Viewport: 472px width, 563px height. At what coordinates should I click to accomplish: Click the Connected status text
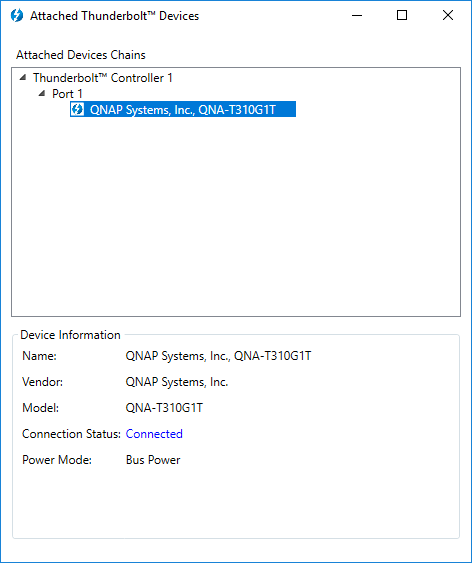click(154, 434)
